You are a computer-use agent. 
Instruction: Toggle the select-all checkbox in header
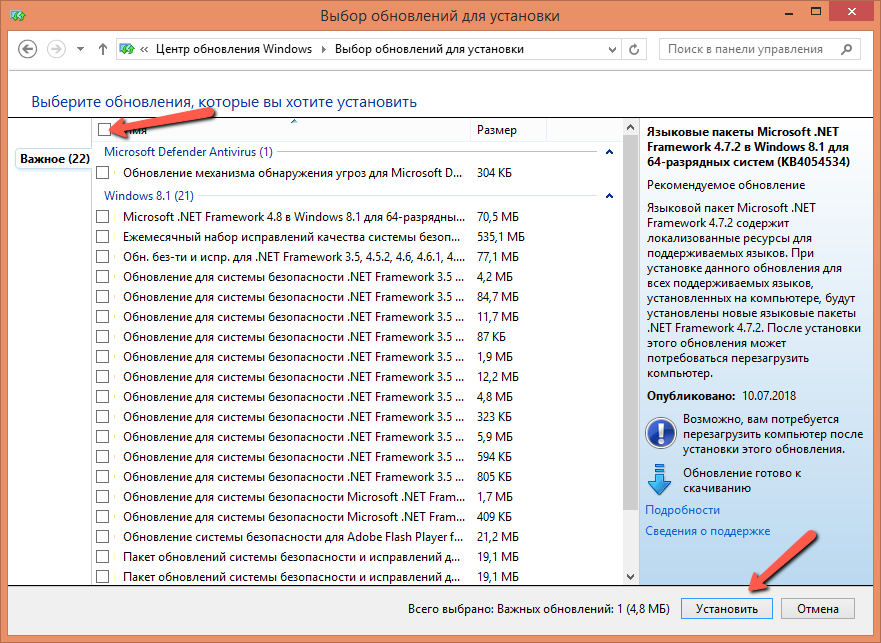click(x=104, y=130)
